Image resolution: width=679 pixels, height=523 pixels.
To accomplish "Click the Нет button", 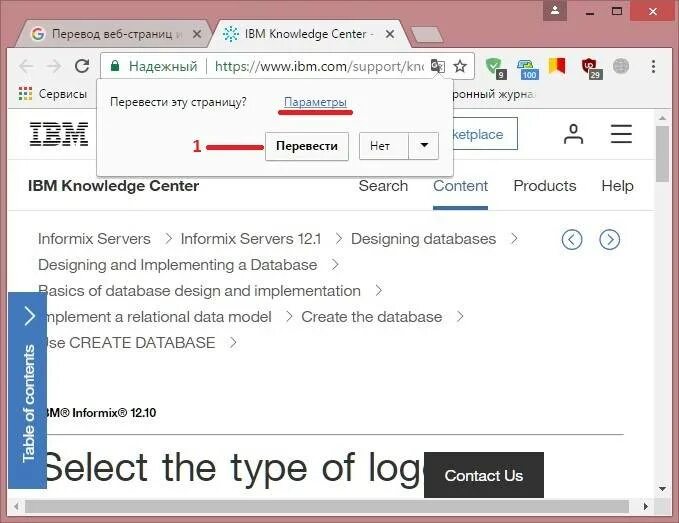I will (384, 146).
